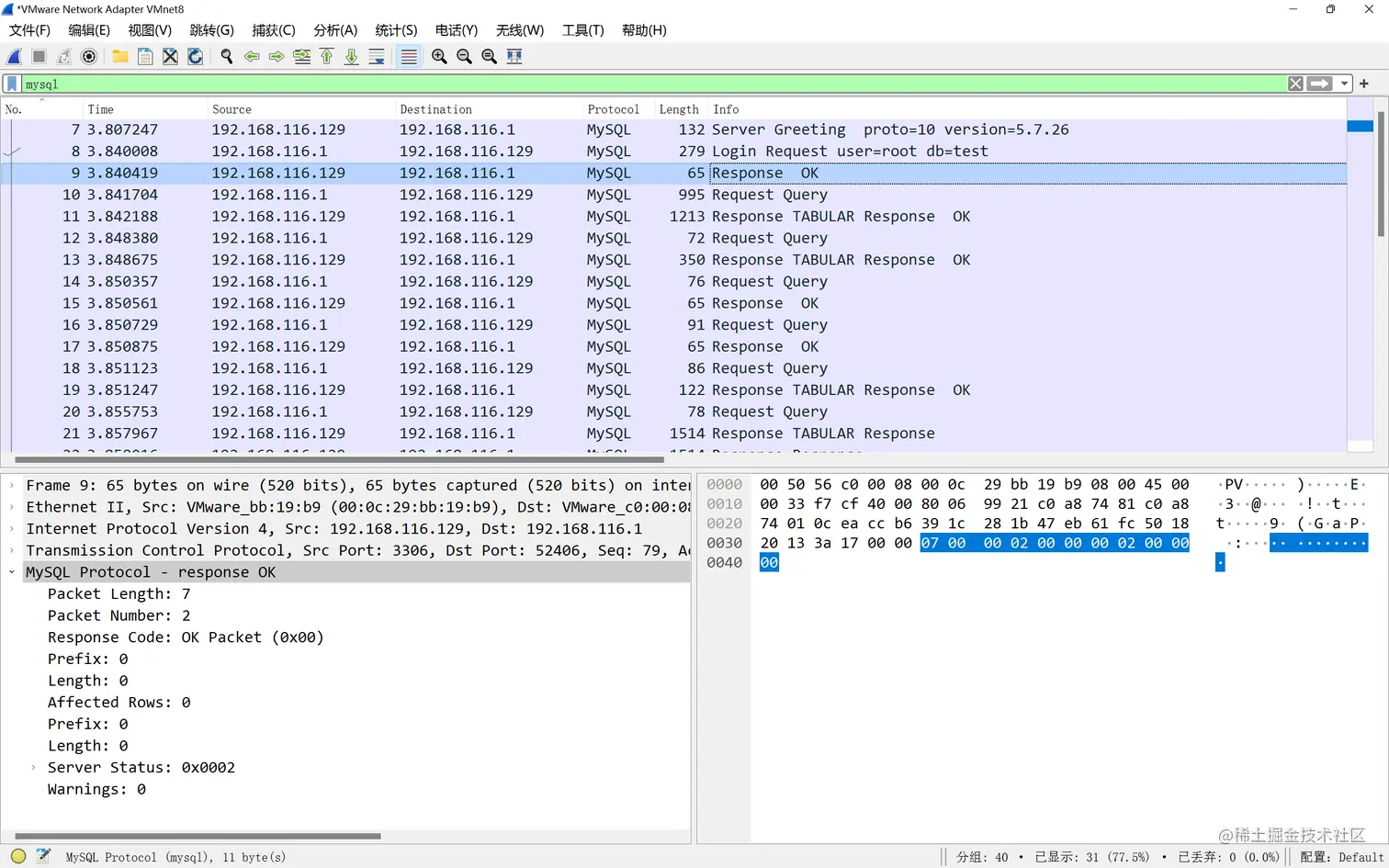This screenshot has height=868, width=1389.
Task: Select packet 7 Server Greeting row
Action: coord(673,130)
